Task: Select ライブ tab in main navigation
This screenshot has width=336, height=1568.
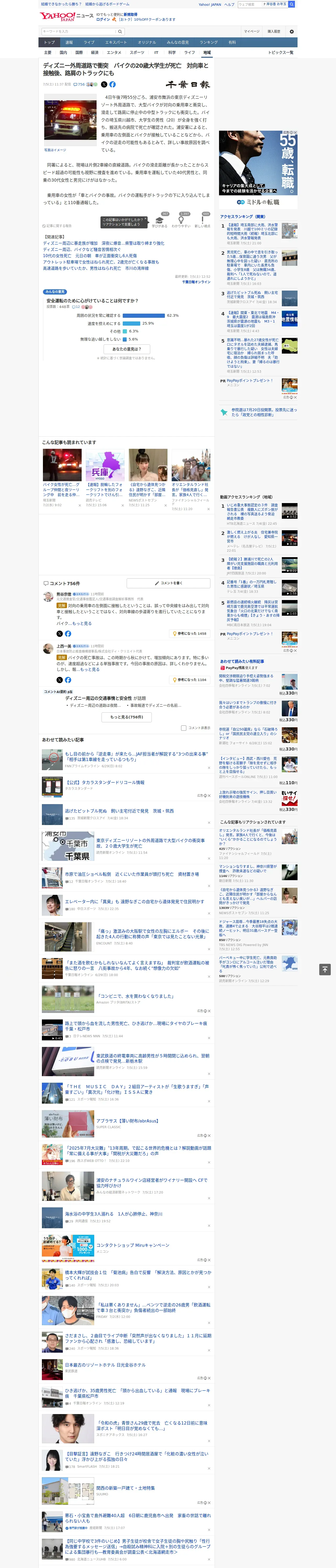Action: point(89,43)
